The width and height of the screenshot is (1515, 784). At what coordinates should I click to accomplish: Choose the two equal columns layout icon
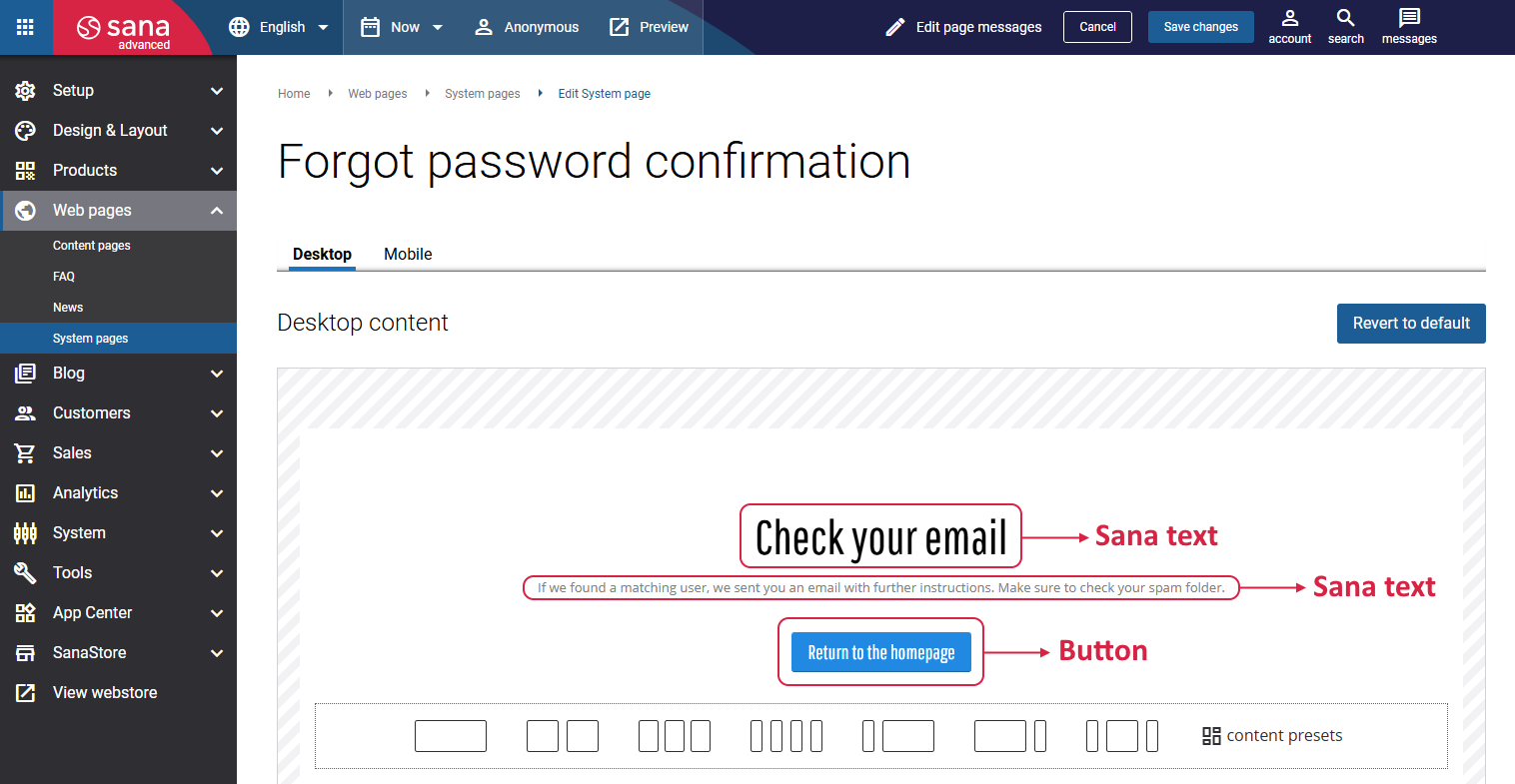click(563, 736)
